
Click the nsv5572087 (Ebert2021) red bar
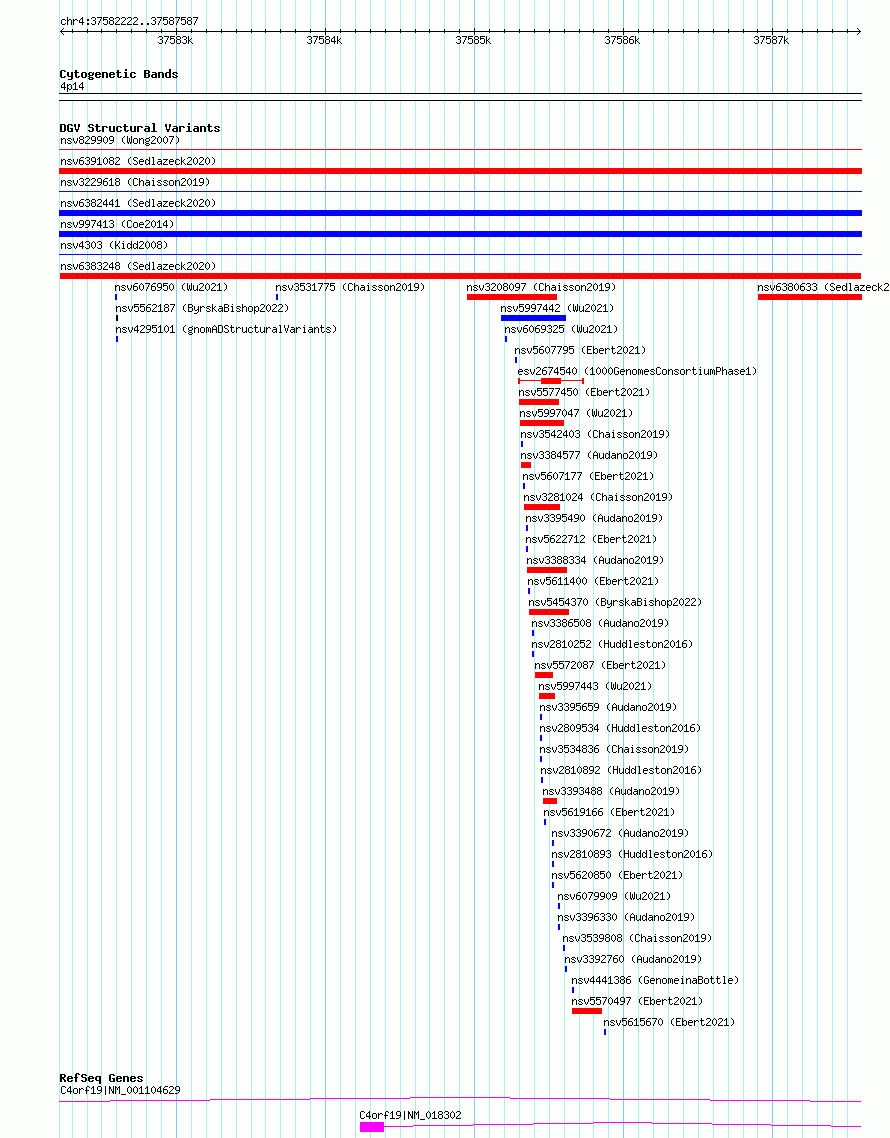pos(544,675)
